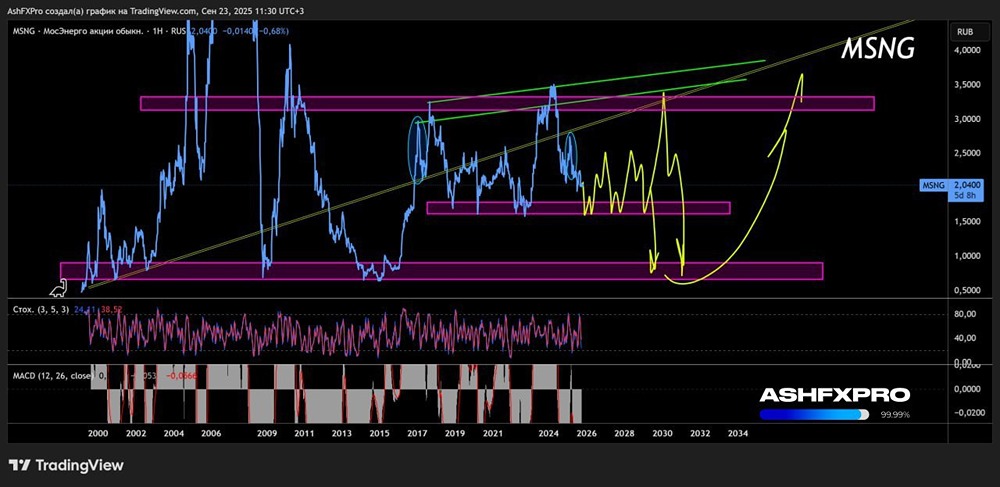Click the 2028 label on time axis
This screenshot has height=487, width=1000.
(624, 433)
